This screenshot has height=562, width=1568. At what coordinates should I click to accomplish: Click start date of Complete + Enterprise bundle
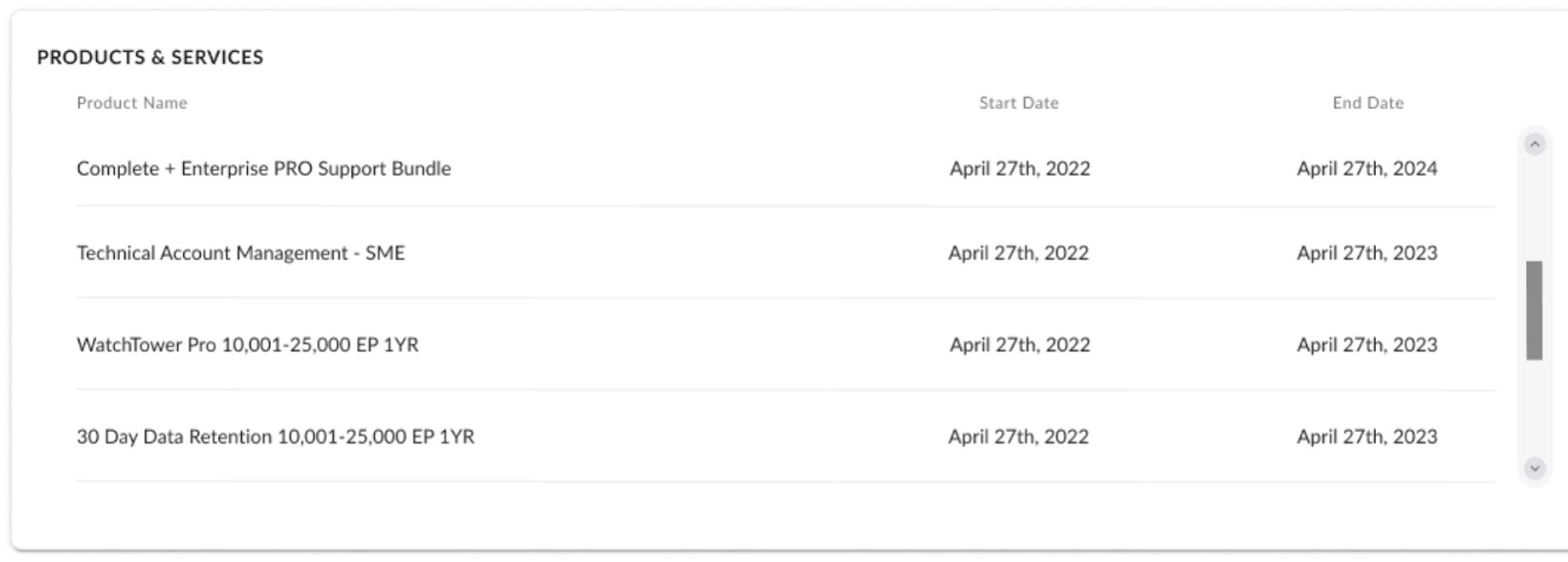click(1020, 169)
